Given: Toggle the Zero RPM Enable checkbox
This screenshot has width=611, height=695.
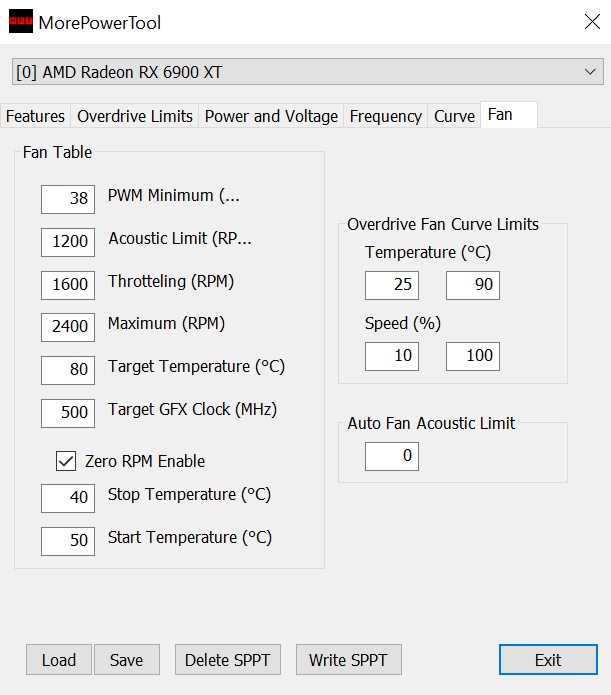Looking at the screenshot, I should tap(67, 461).
